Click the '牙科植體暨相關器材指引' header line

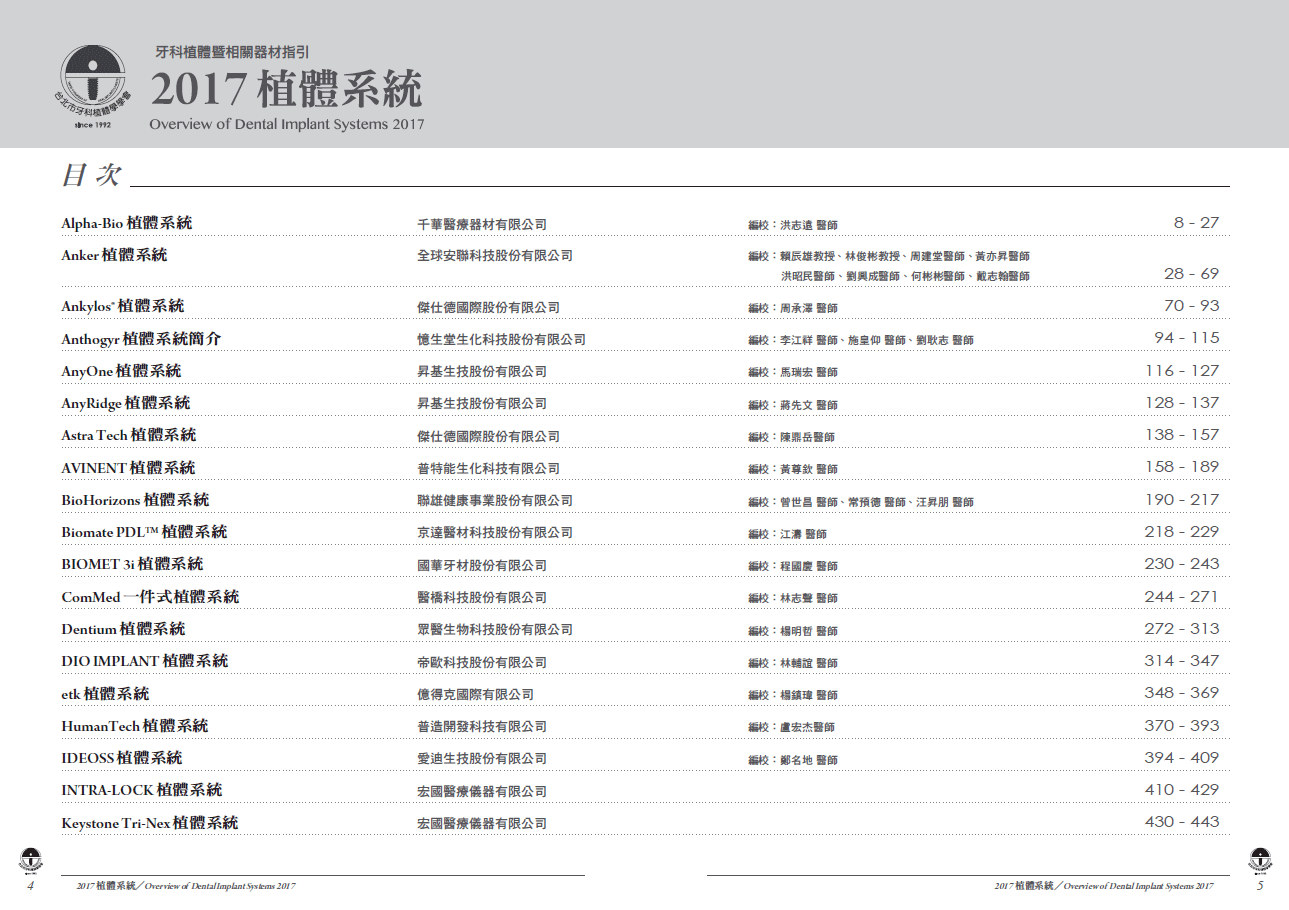click(x=232, y=51)
